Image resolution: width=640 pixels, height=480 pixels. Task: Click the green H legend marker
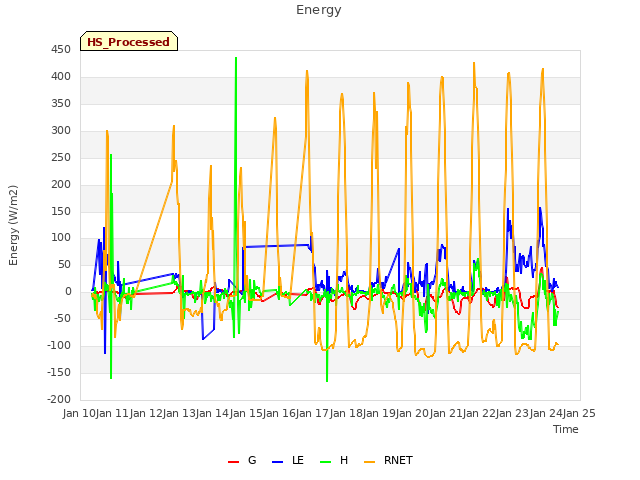point(326,462)
